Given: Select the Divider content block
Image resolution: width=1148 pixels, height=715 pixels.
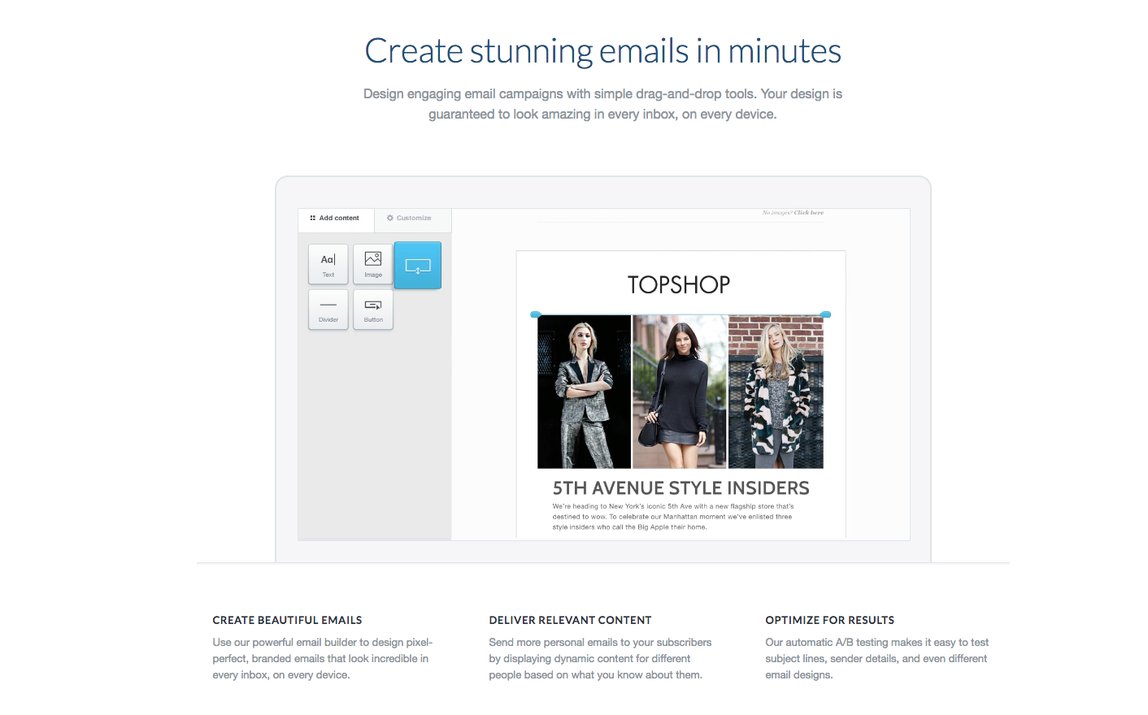Looking at the screenshot, I should 328,310.
